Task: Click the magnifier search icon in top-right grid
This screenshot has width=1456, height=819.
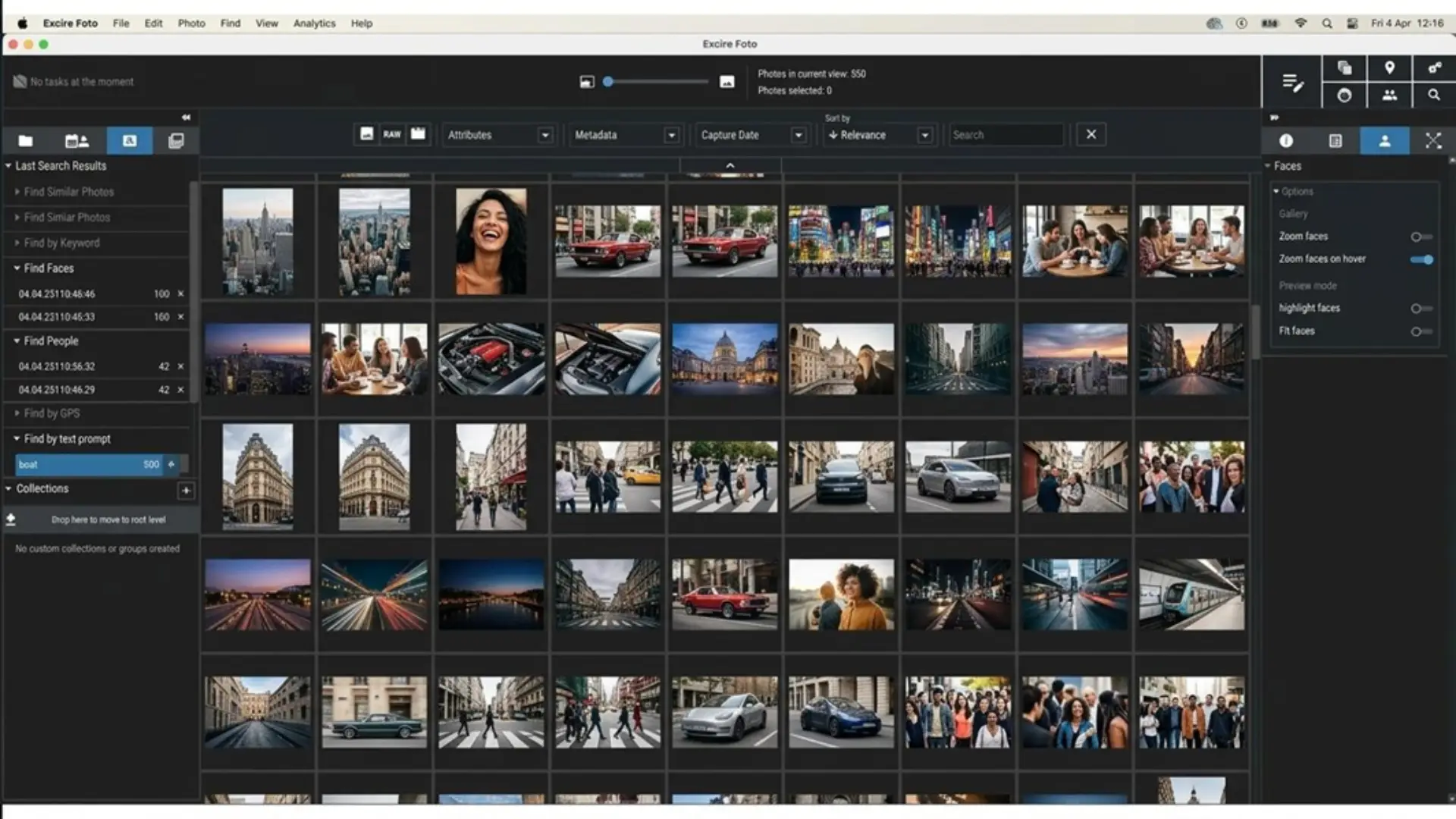Action: [x=1434, y=96]
